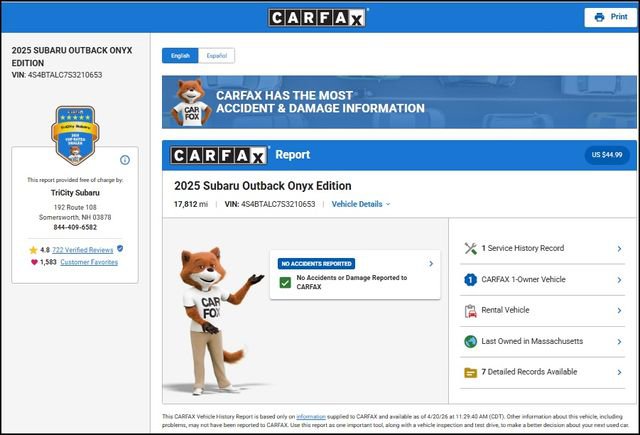640x435 pixels.
Task: Click the green No Accidents checkmark
Action: (x=285, y=283)
